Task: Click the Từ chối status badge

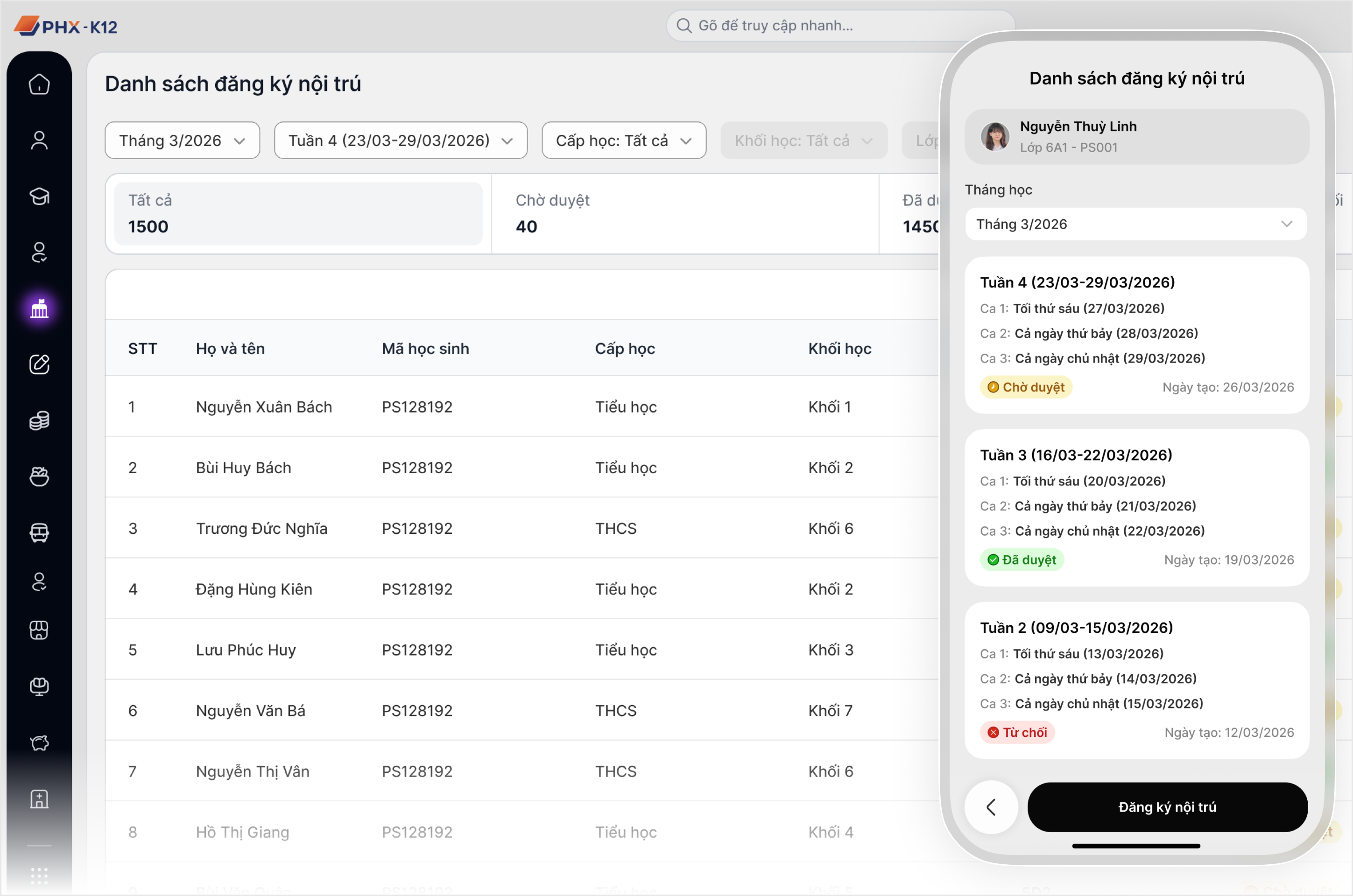Action: point(1017,733)
